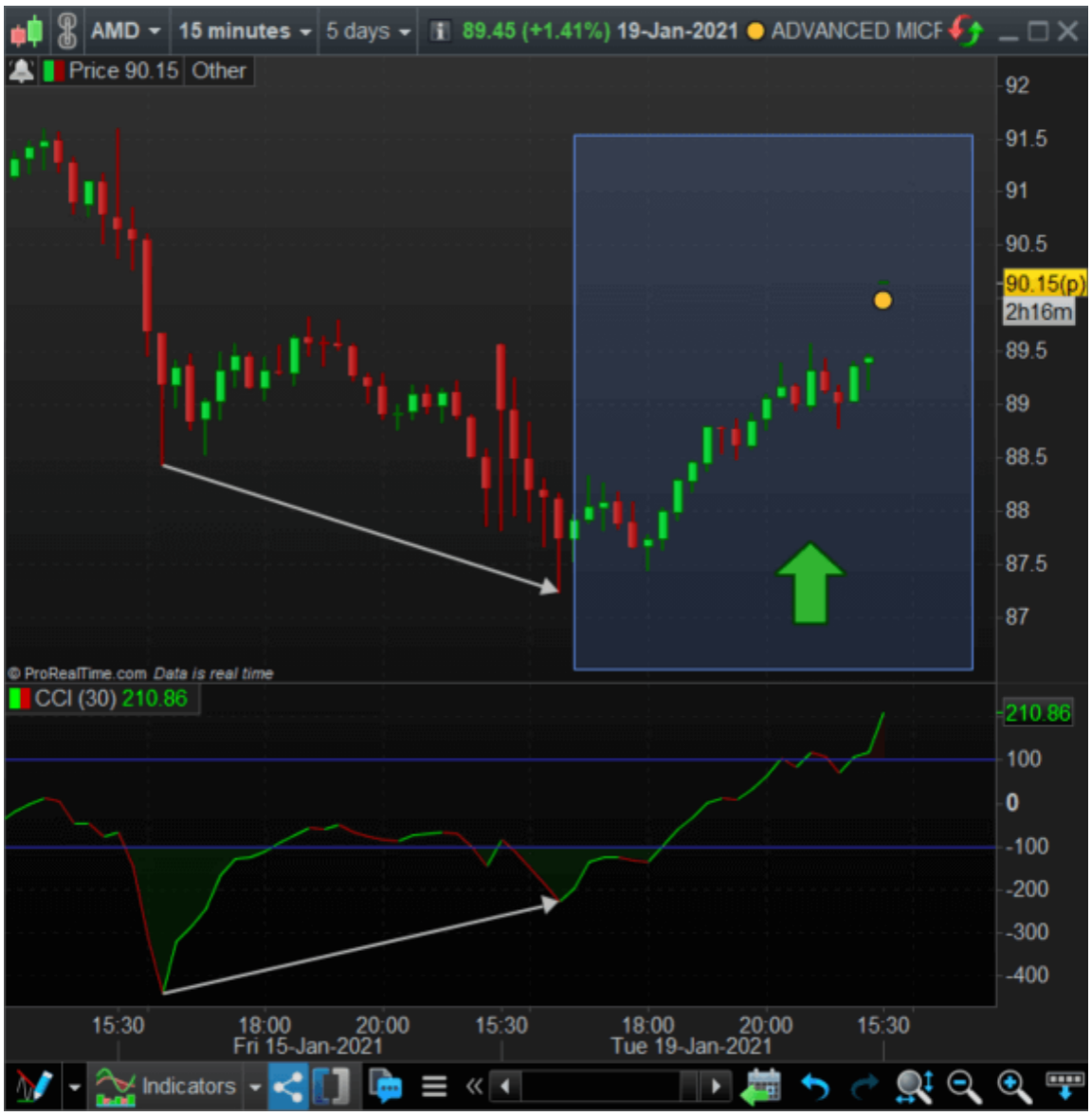Click the share icon in bottom toolbar

click(x=288, y=1086)
